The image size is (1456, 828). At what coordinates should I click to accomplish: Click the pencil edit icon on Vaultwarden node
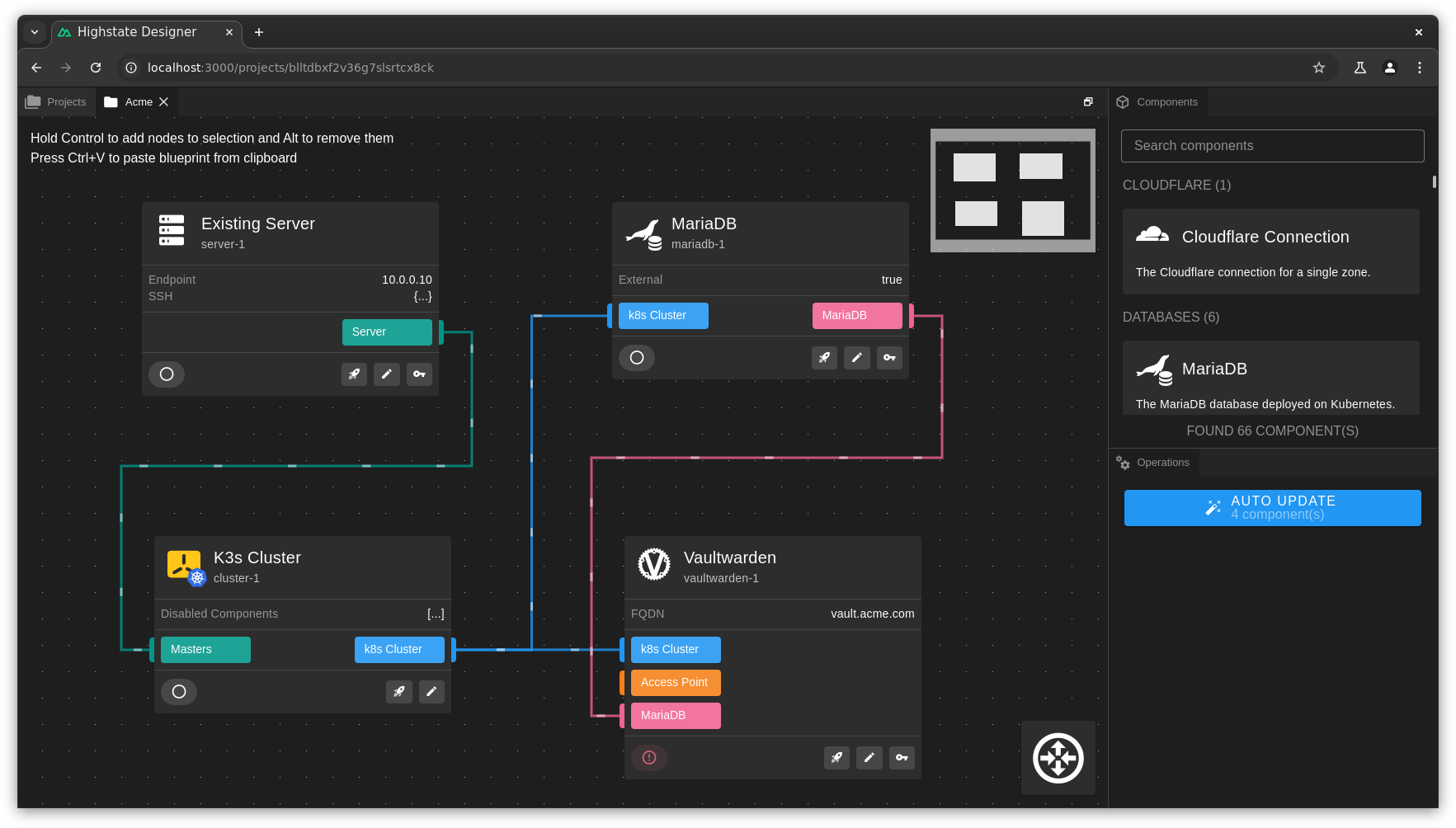869,758
